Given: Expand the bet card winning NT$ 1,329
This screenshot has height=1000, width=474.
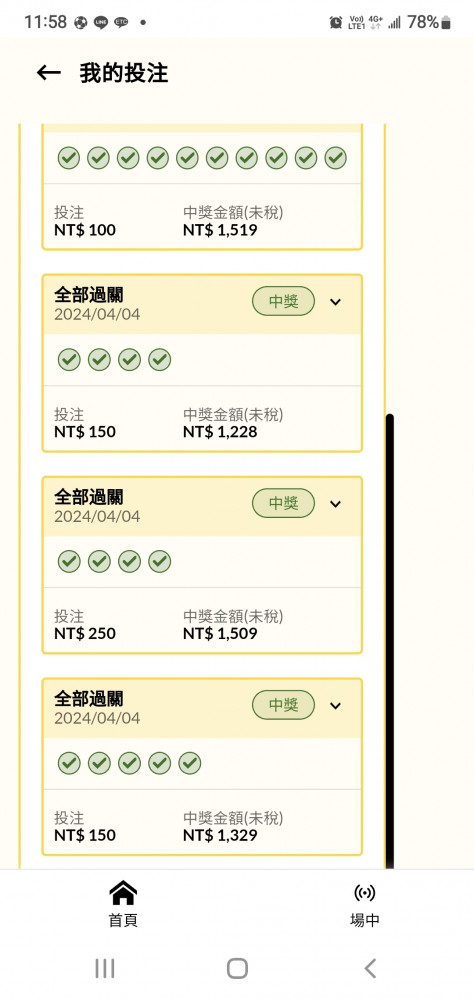Looking at the screenshot, I should click(336, 705).
